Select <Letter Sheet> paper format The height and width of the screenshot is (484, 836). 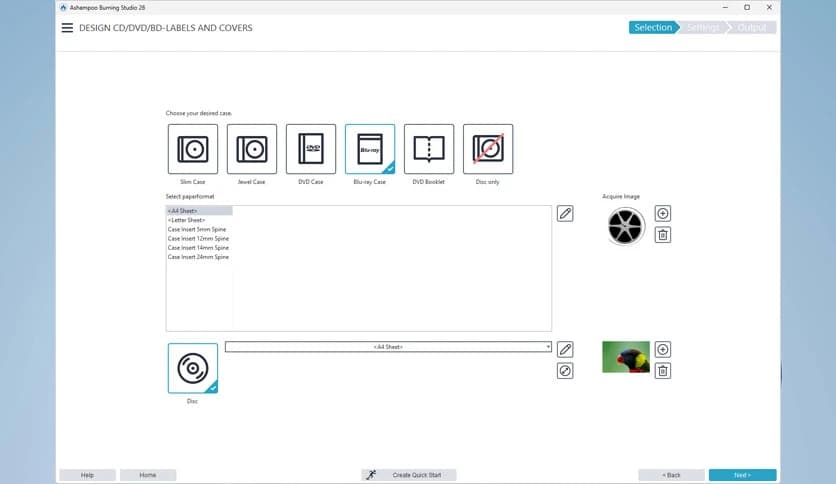[199, 220]
